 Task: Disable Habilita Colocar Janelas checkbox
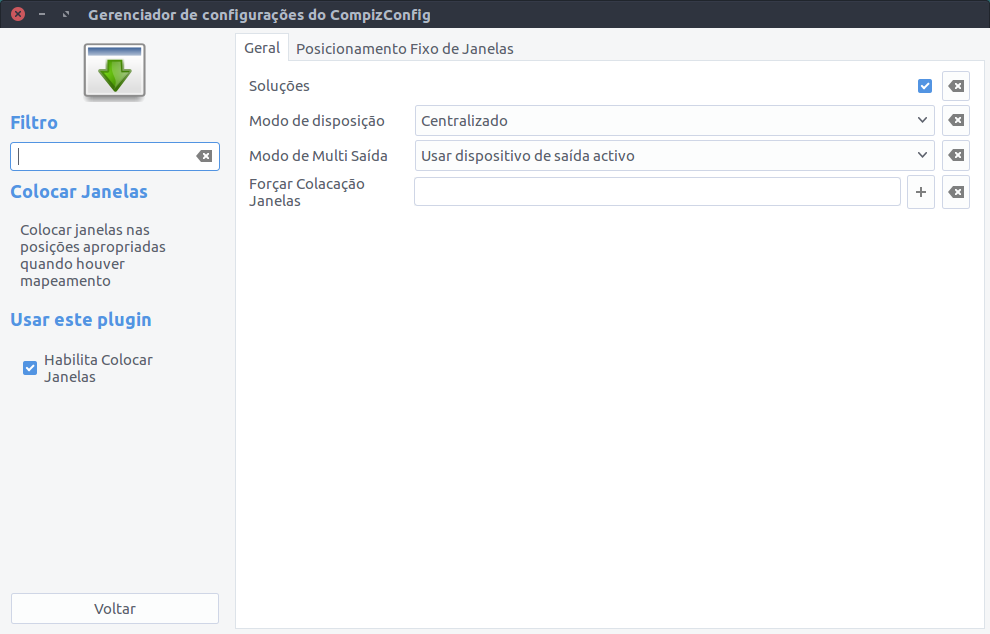click(30, 368)
